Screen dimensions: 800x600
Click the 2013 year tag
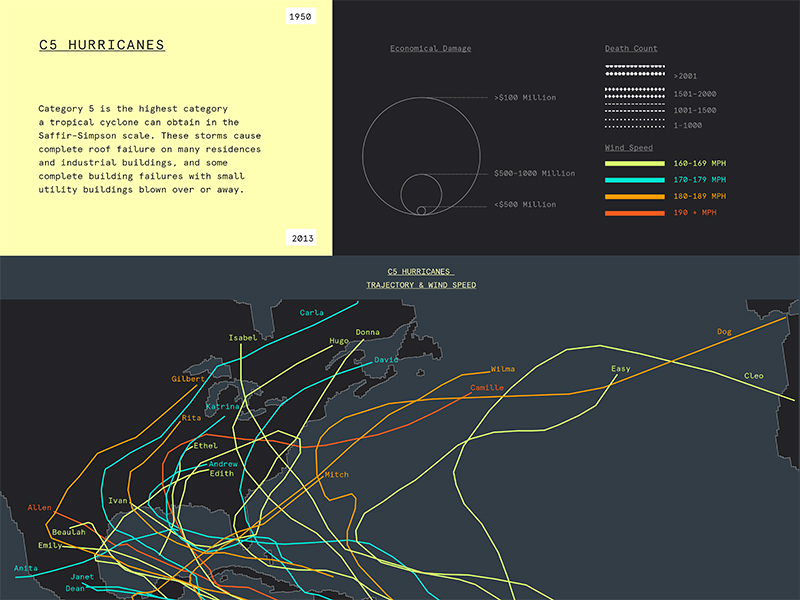[x=301, y=238]
